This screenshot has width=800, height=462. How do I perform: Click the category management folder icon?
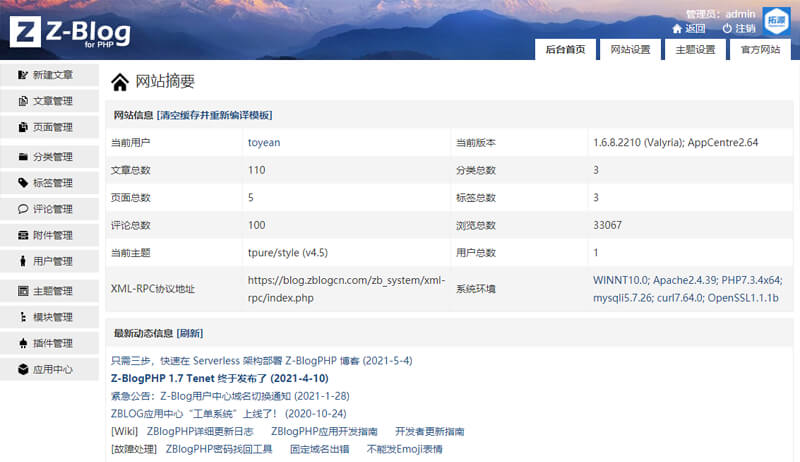coord(23,157)
